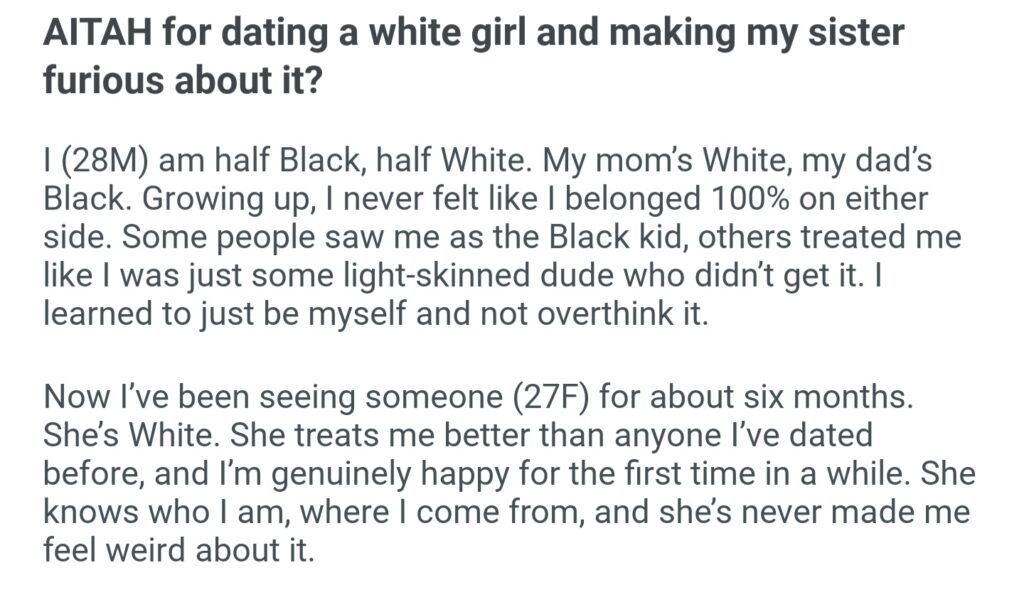This screenshot has width=1024, height=607.
Task: Click the word "dated" in second paragraph
Action: (829, 436)
